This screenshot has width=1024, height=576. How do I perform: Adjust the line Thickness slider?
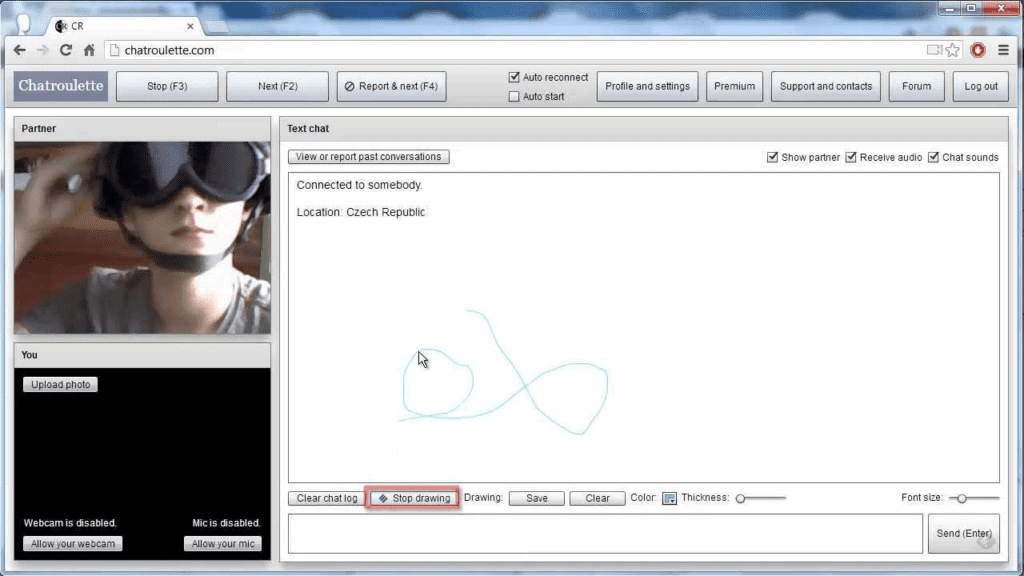(x=743, y=497)
